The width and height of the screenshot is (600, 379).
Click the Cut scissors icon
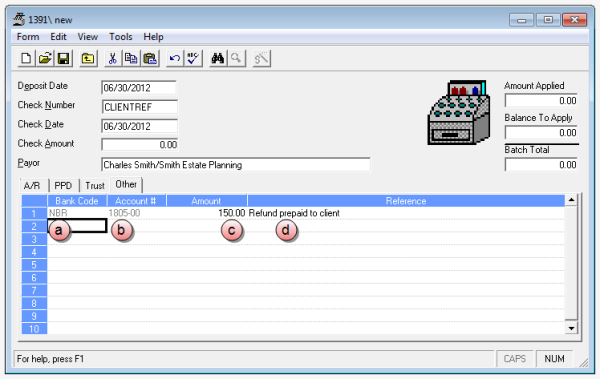tap(112, 59)
